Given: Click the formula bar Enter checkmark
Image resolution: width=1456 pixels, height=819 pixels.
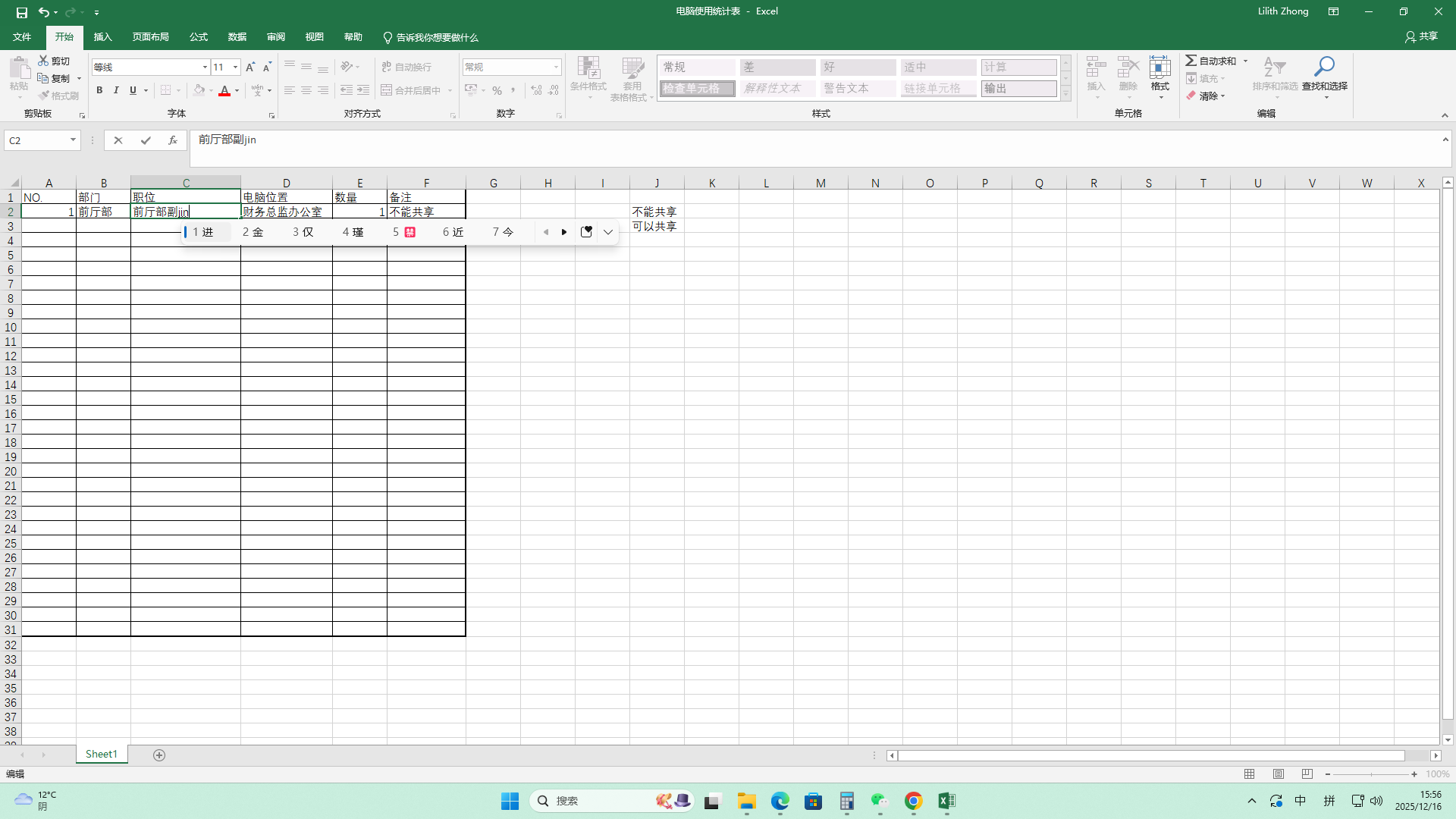Looking at the screenshot, I should point(146,140).
